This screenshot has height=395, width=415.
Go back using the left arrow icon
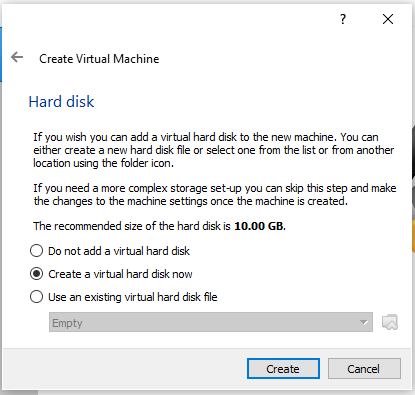point(17,57)
